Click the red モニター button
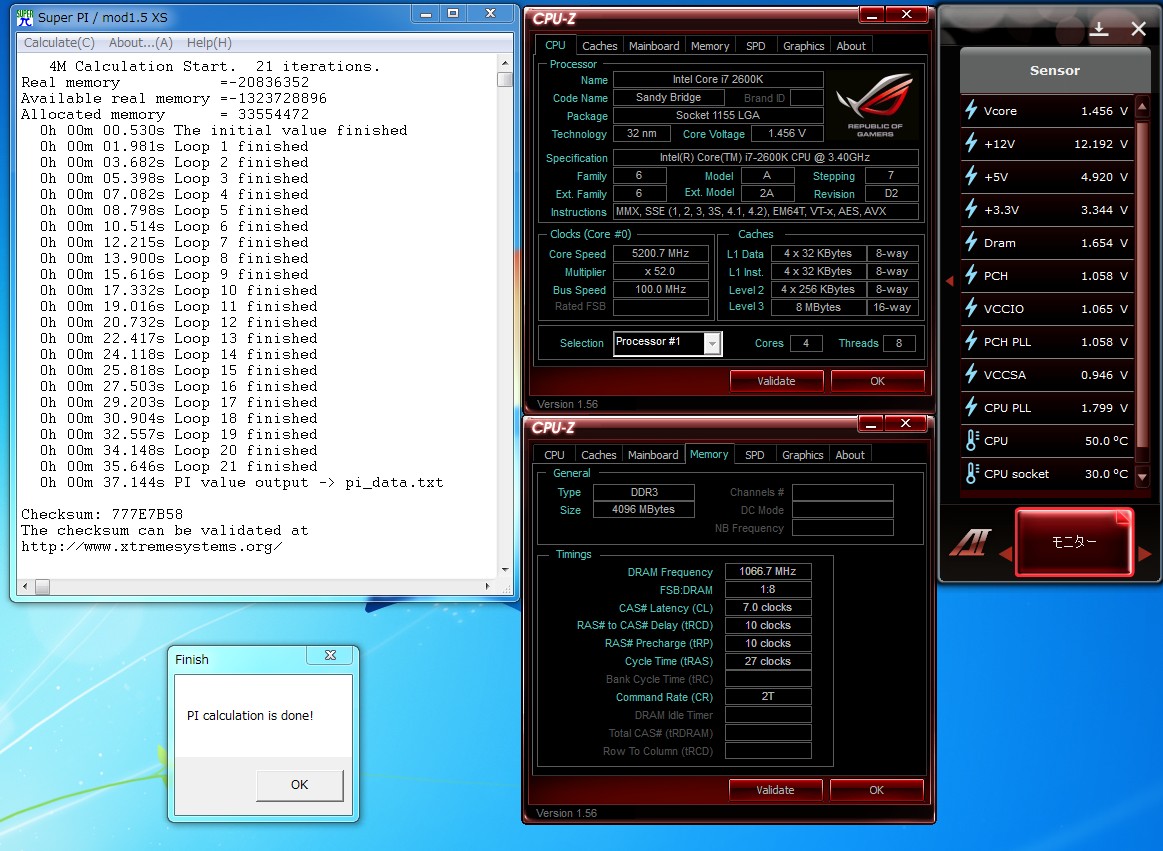 click(1074, 542)
